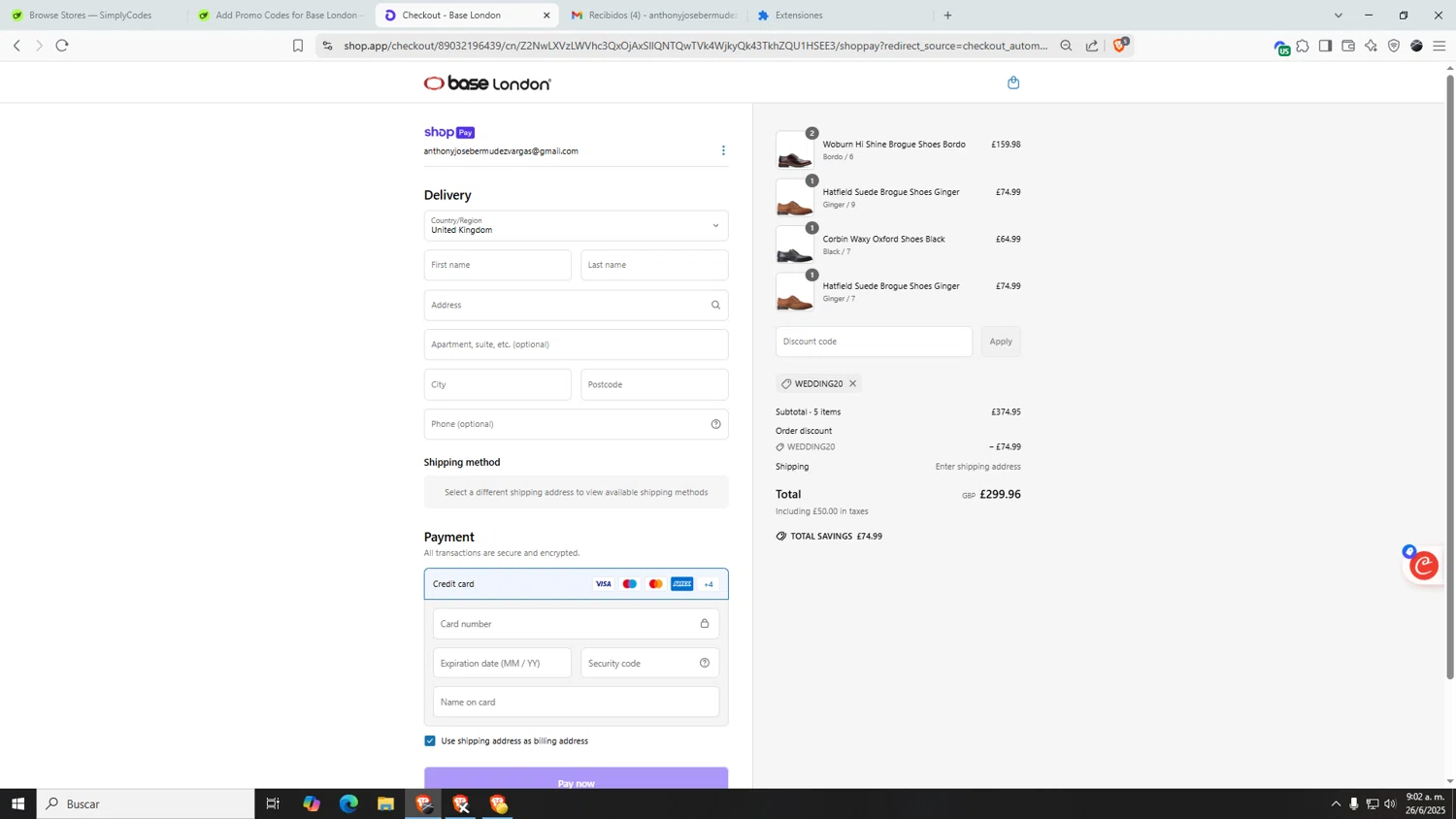Click the Expiration date field
1456x819 pixels.
pos(502,663)
